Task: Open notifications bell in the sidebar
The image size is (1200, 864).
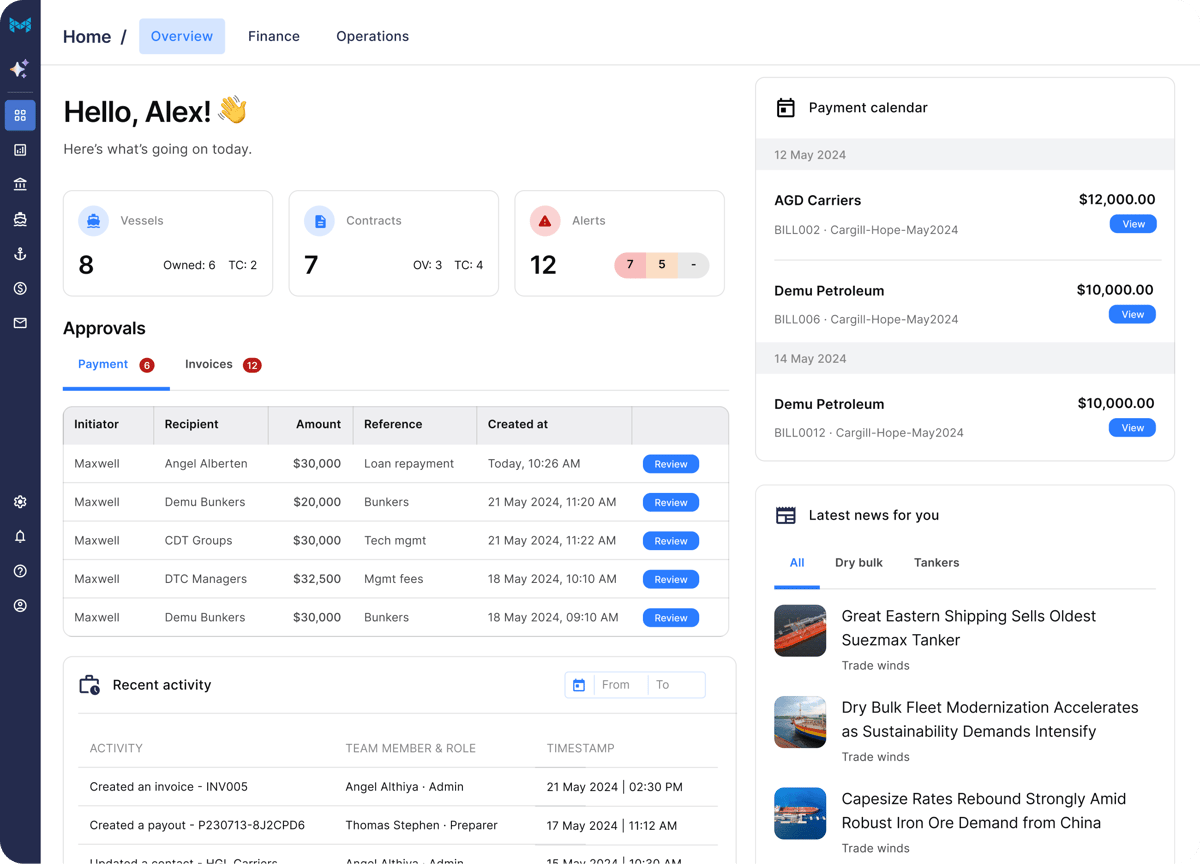Action: (x=20, y=537)
